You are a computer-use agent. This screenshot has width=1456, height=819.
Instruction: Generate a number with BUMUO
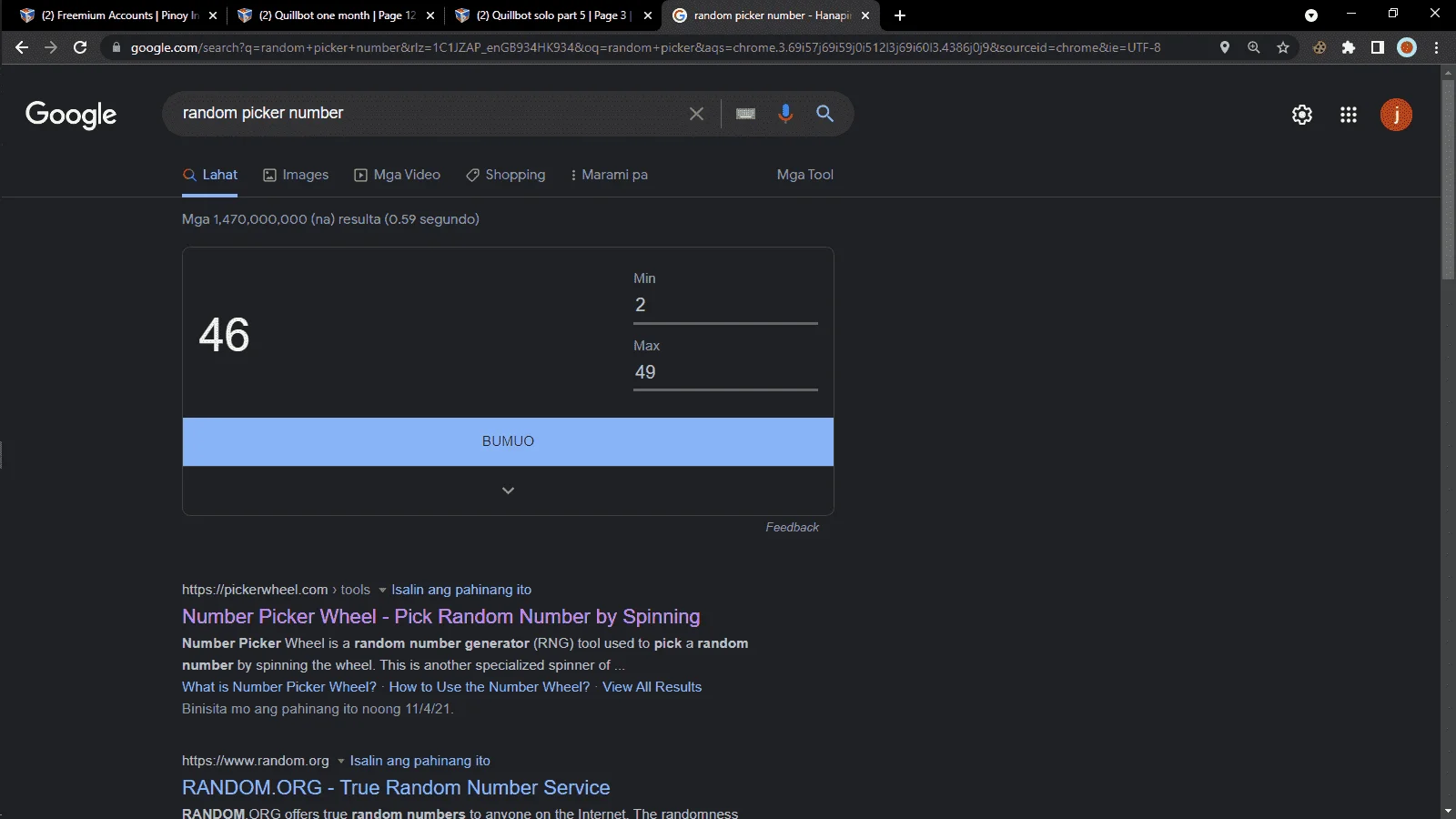508,441
